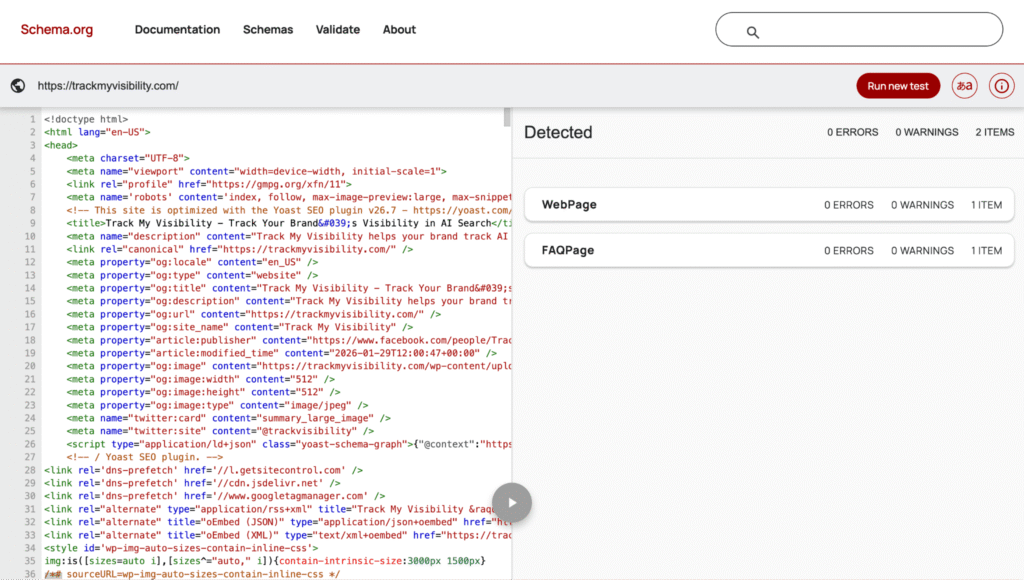
Task: Open the About menu item
Action: (399, 29)
